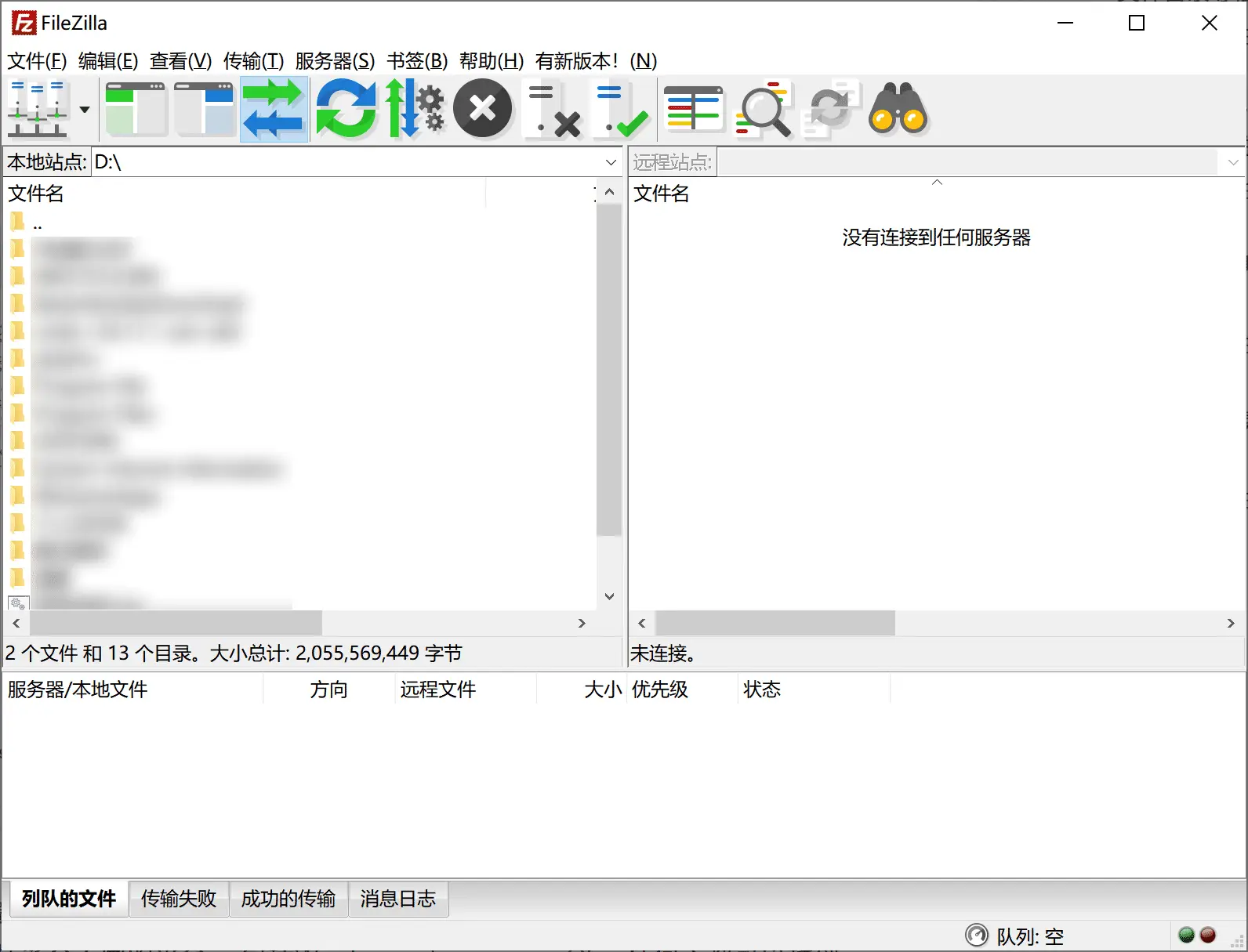1248x952 pixels.
Task: Open the 服务器(S) menu
Action: pos(335,61)
